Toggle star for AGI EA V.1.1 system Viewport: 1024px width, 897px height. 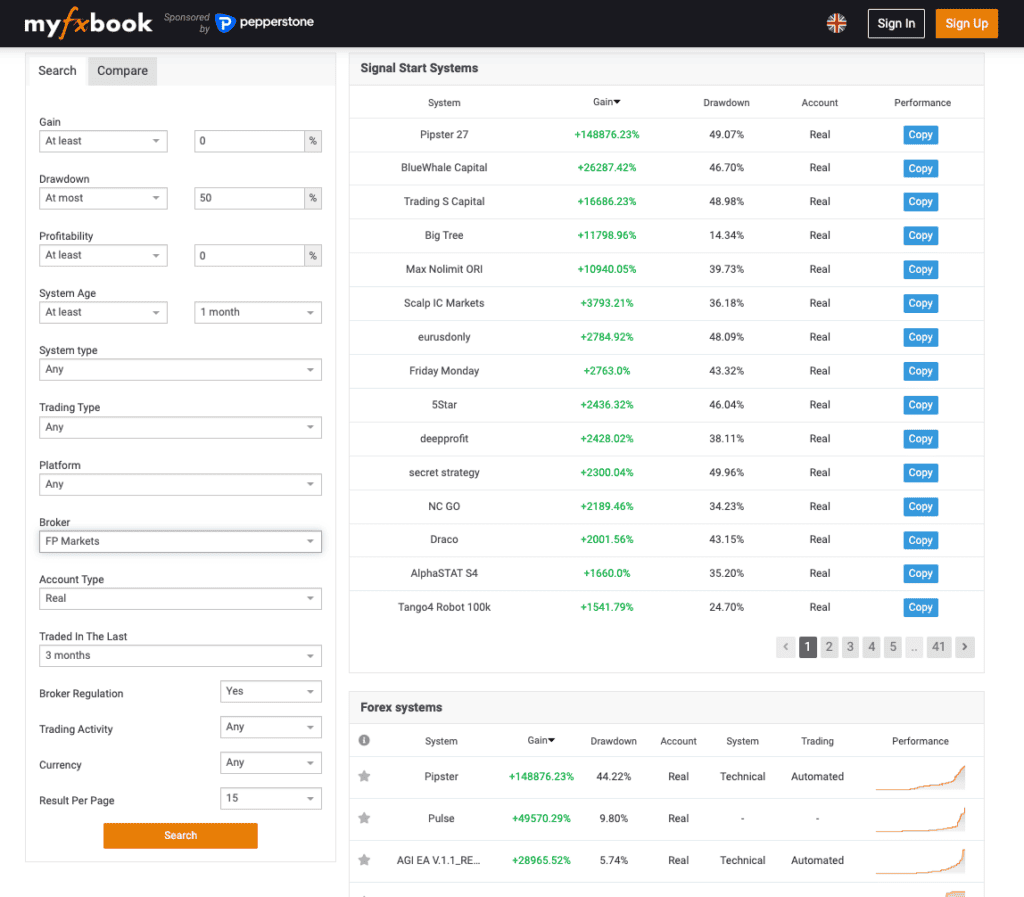[x=364, y=860]
